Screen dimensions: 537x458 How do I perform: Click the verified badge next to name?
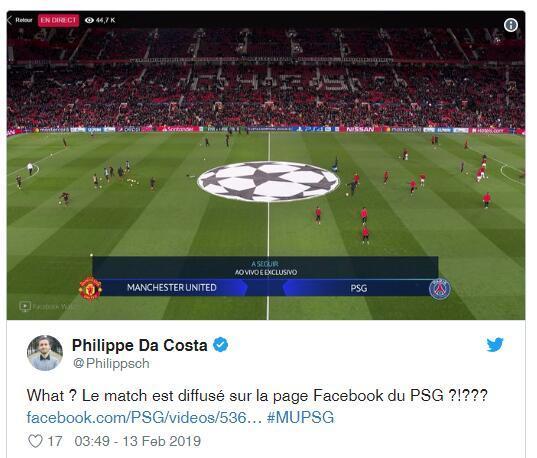point(221,345)
